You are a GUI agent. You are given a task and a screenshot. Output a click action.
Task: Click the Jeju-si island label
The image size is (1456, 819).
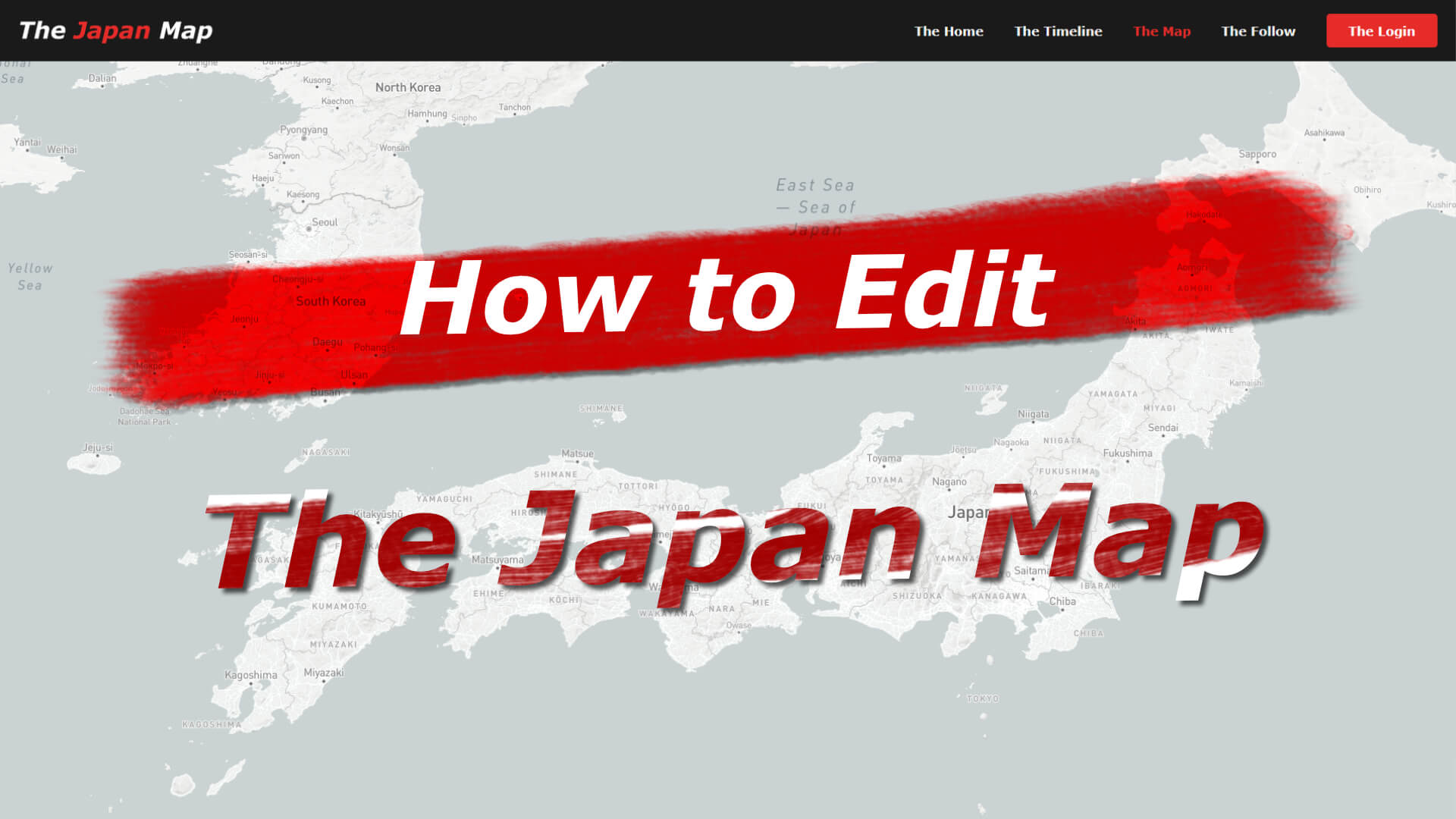[x=98, y=447]
